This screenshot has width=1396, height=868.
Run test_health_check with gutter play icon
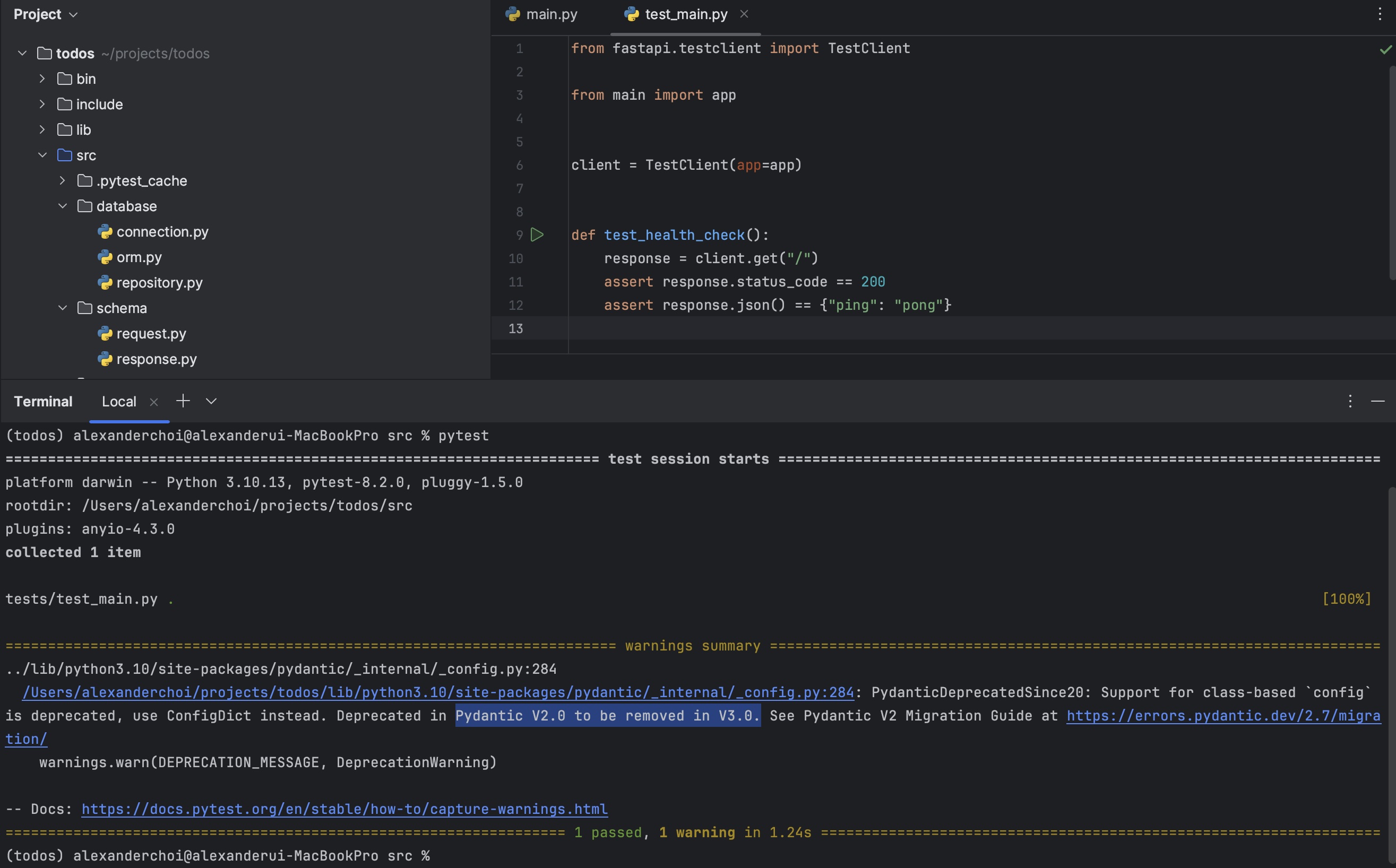pos(537,235)
